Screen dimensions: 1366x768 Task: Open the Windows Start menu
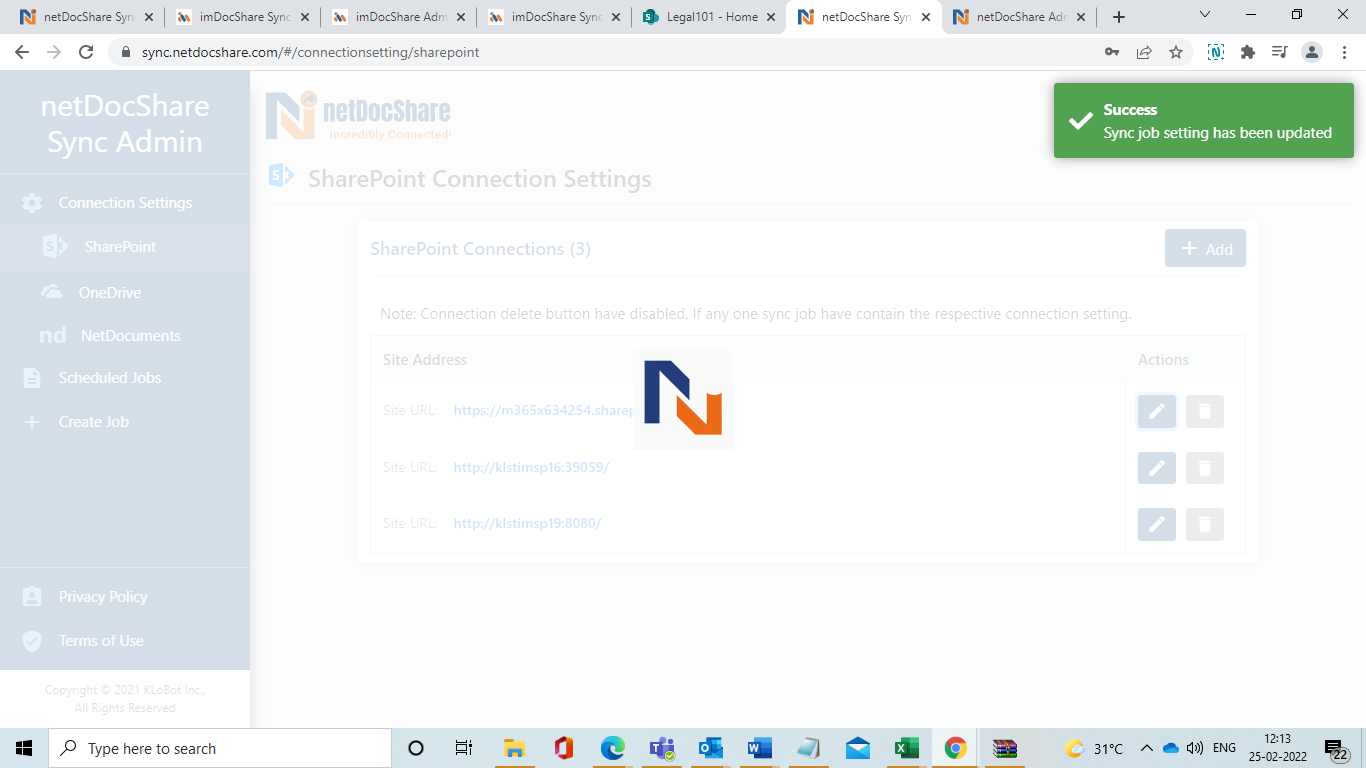point(24,748)
